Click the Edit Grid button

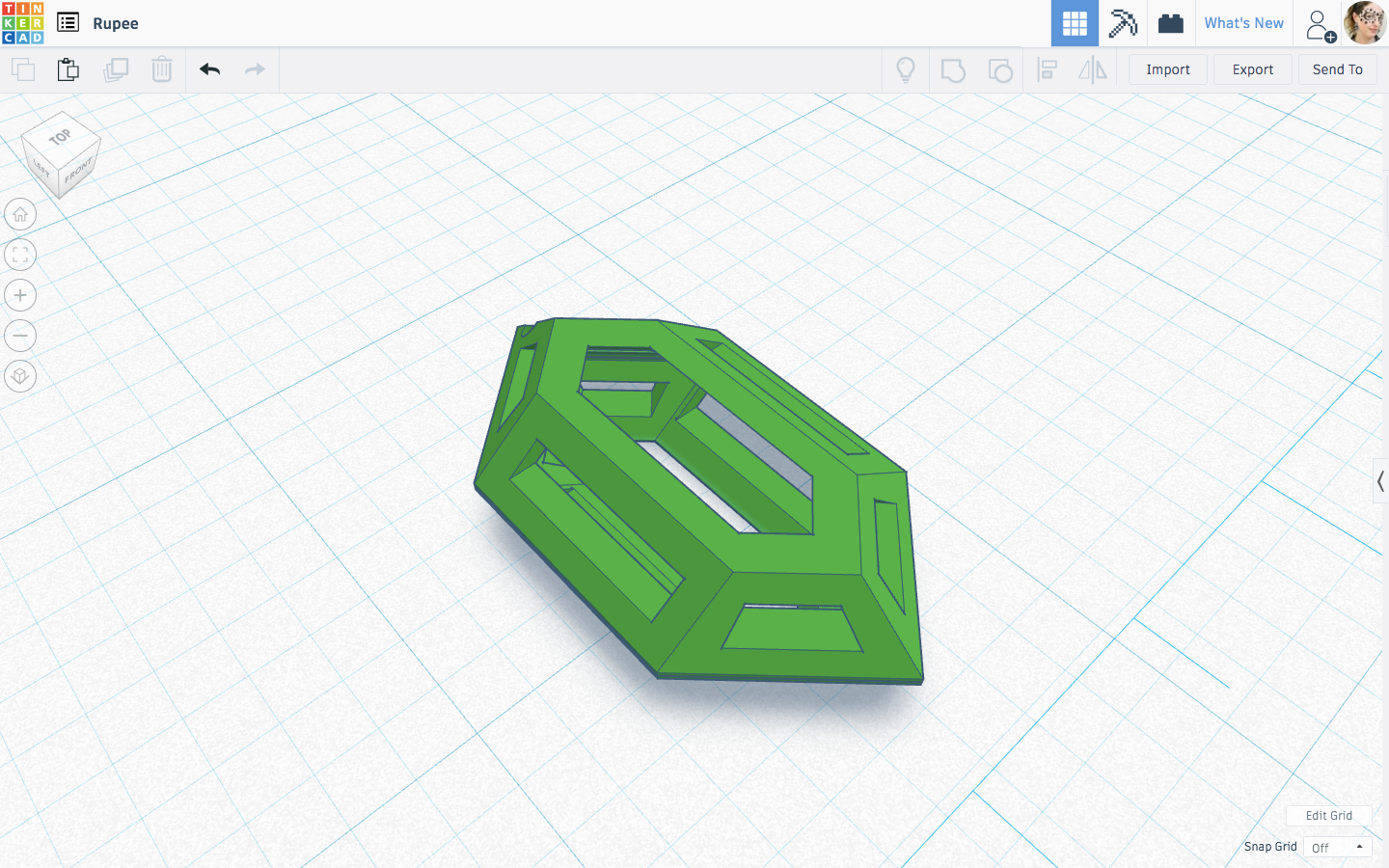pyautogui.click(x=1329, y=816)
